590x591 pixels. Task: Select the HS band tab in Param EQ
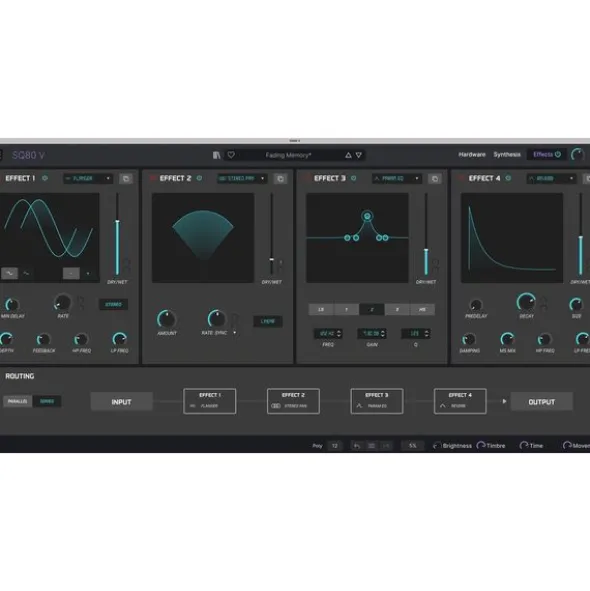(x=422, y=310)
